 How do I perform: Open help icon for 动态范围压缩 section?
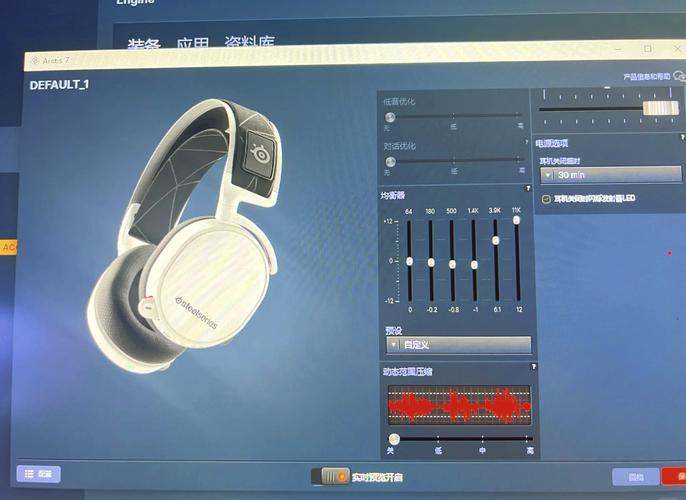533,367
